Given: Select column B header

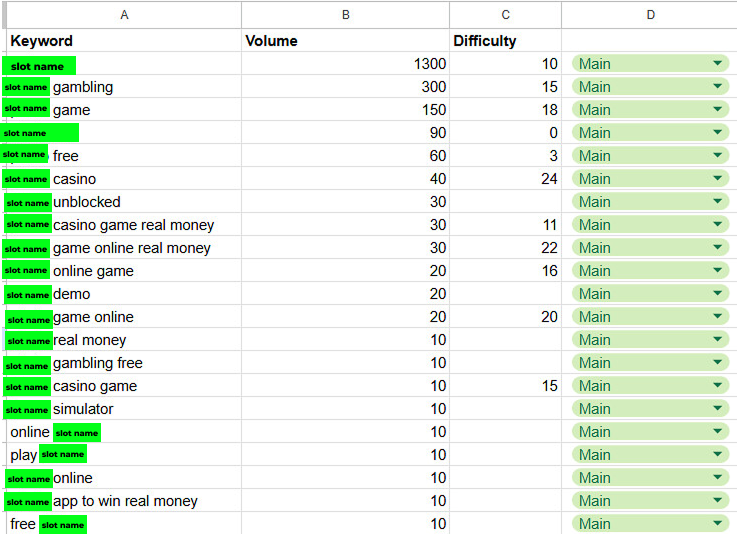Looking at the screenshot, I should (x=345, y=15).
